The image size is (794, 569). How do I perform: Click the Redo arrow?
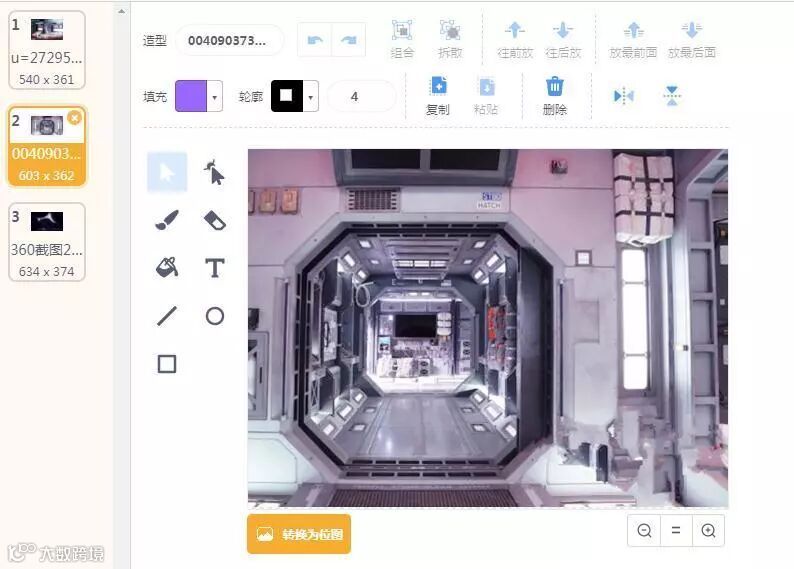[348, 39]
